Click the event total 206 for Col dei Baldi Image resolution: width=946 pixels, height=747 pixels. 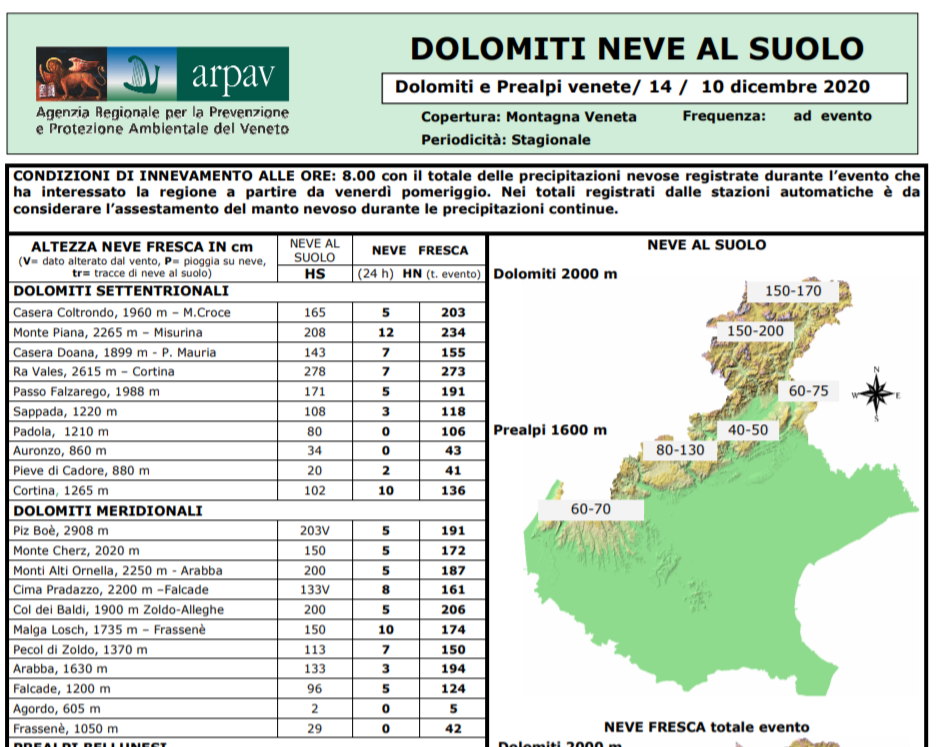tap(453, 610)
